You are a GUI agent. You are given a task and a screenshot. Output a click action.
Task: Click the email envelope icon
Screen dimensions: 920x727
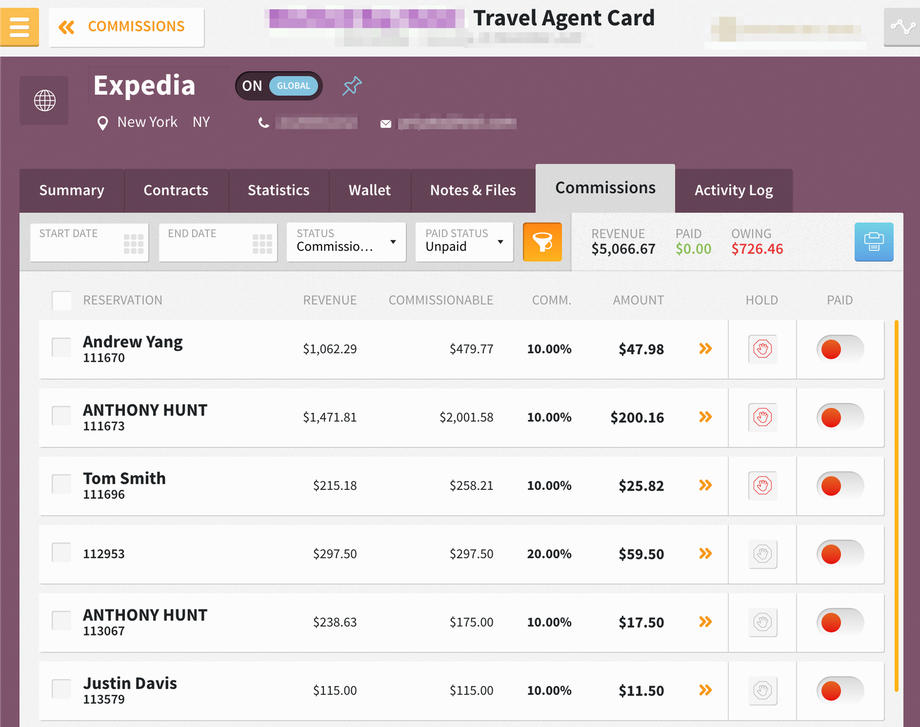(385, 123)
